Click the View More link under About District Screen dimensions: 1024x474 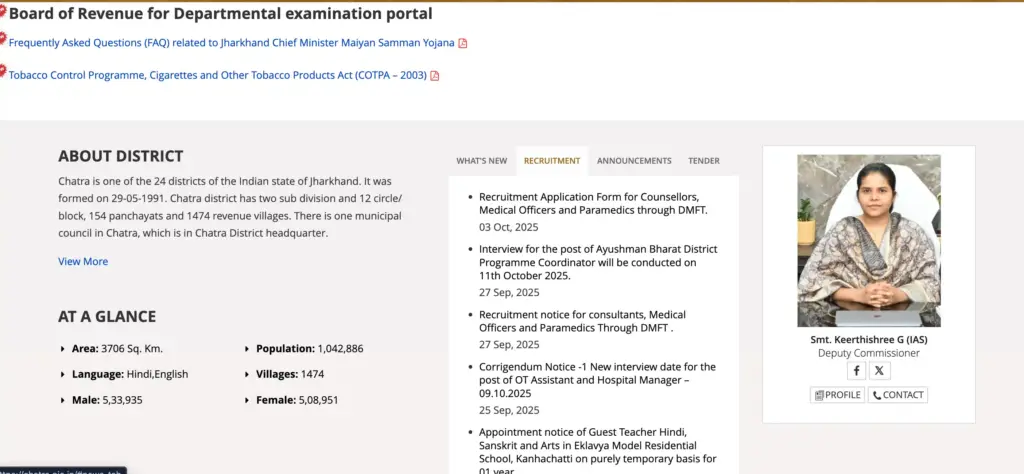coord(83,262)
